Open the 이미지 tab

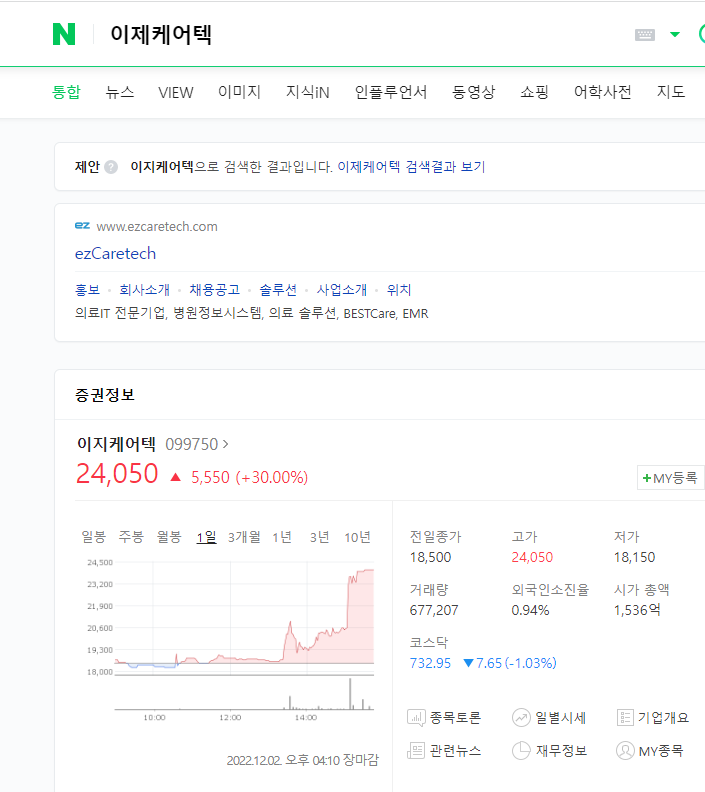tap(239, 92)
